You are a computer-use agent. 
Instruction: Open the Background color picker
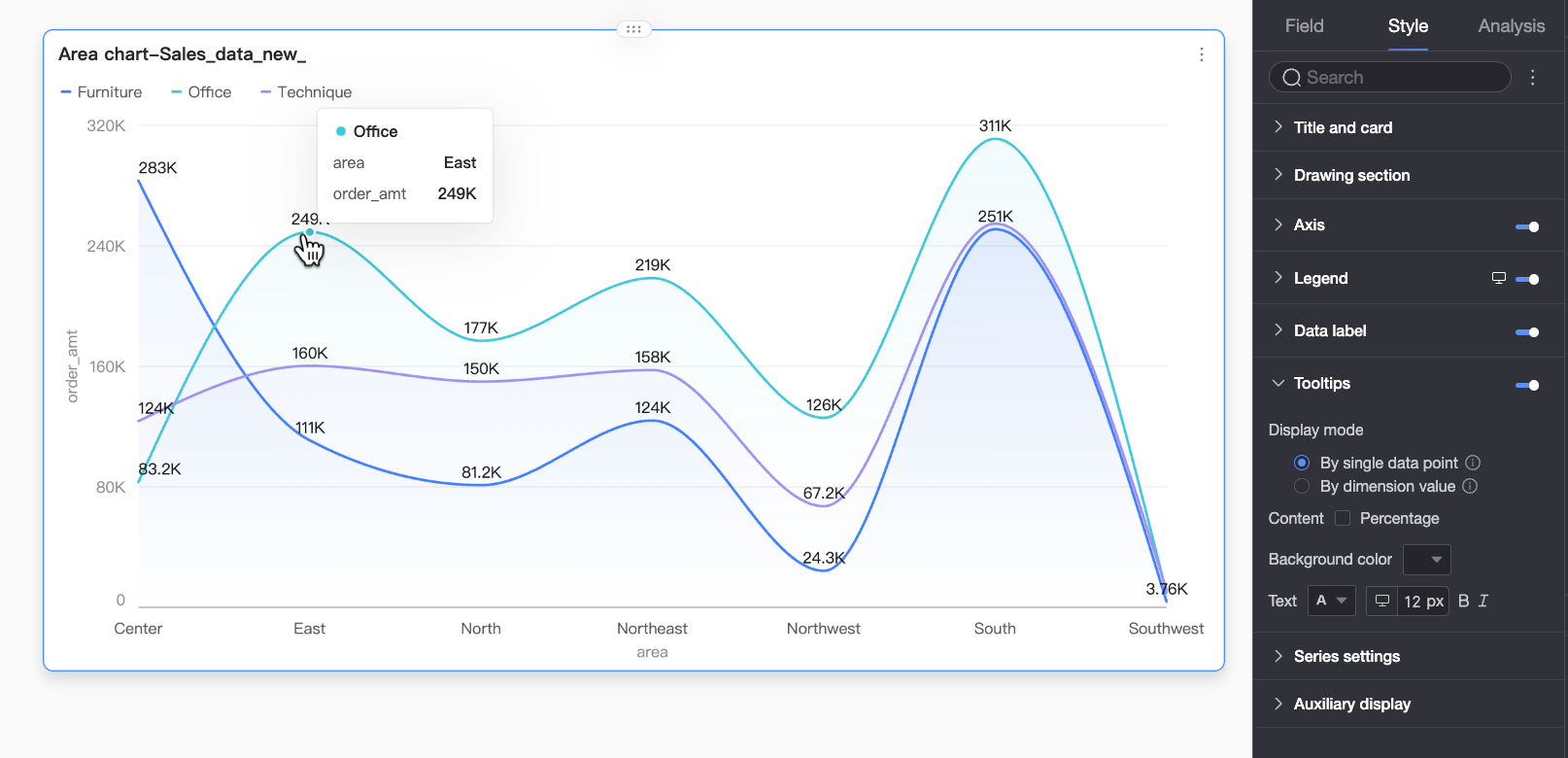pyautogui.click(x=1427, y=560)
